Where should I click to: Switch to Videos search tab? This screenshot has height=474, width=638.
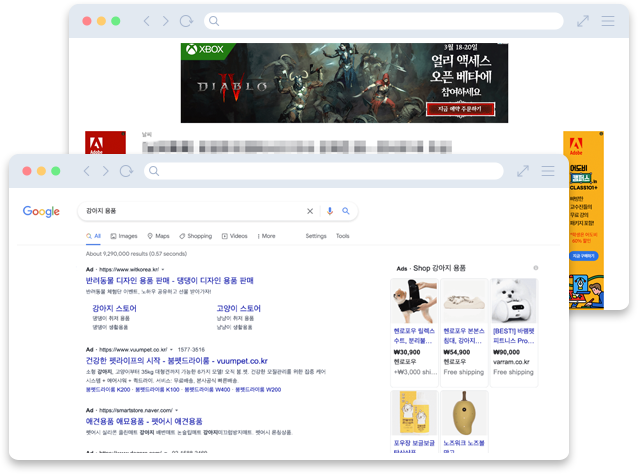(x=234, y=236)
